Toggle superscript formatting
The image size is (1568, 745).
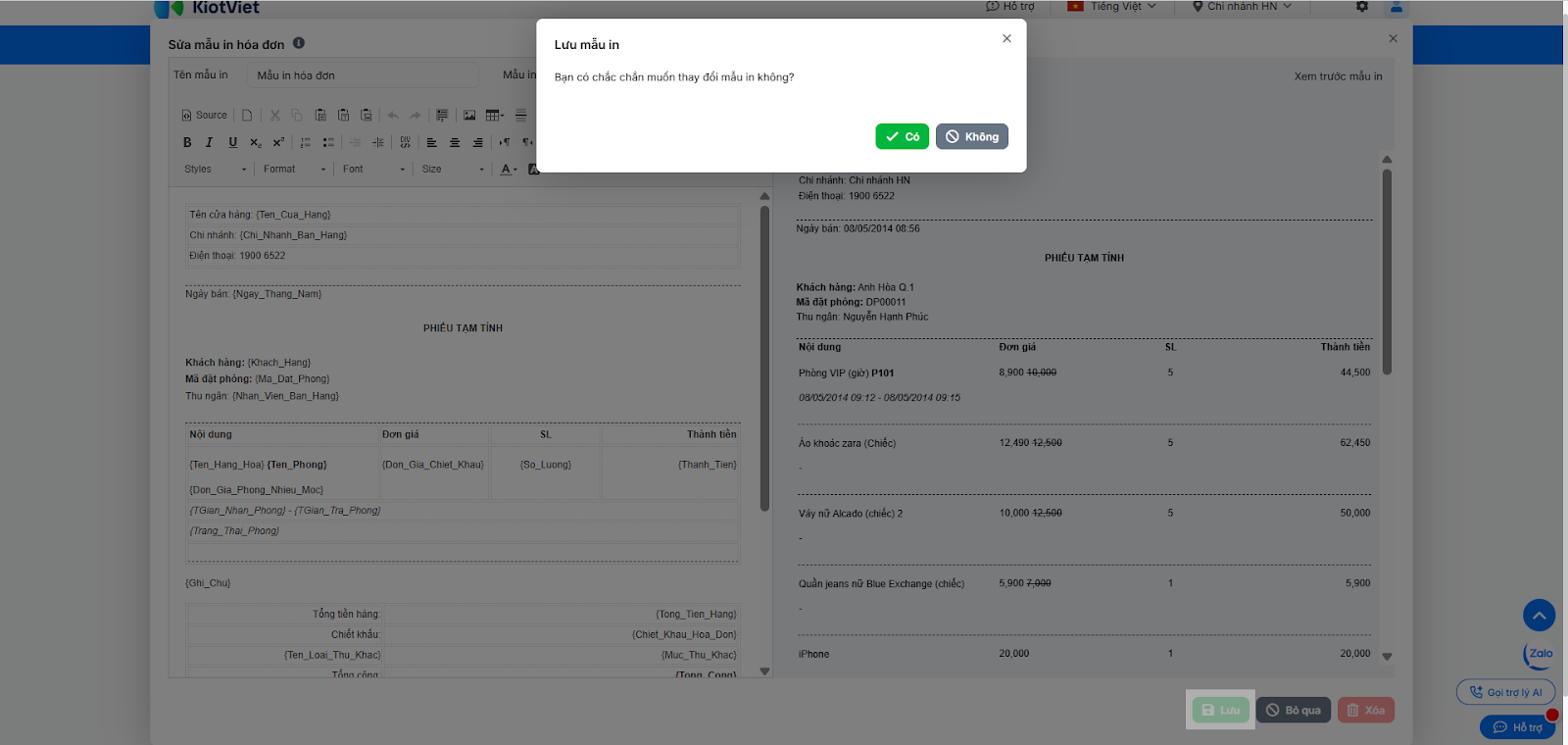[278, 142]
